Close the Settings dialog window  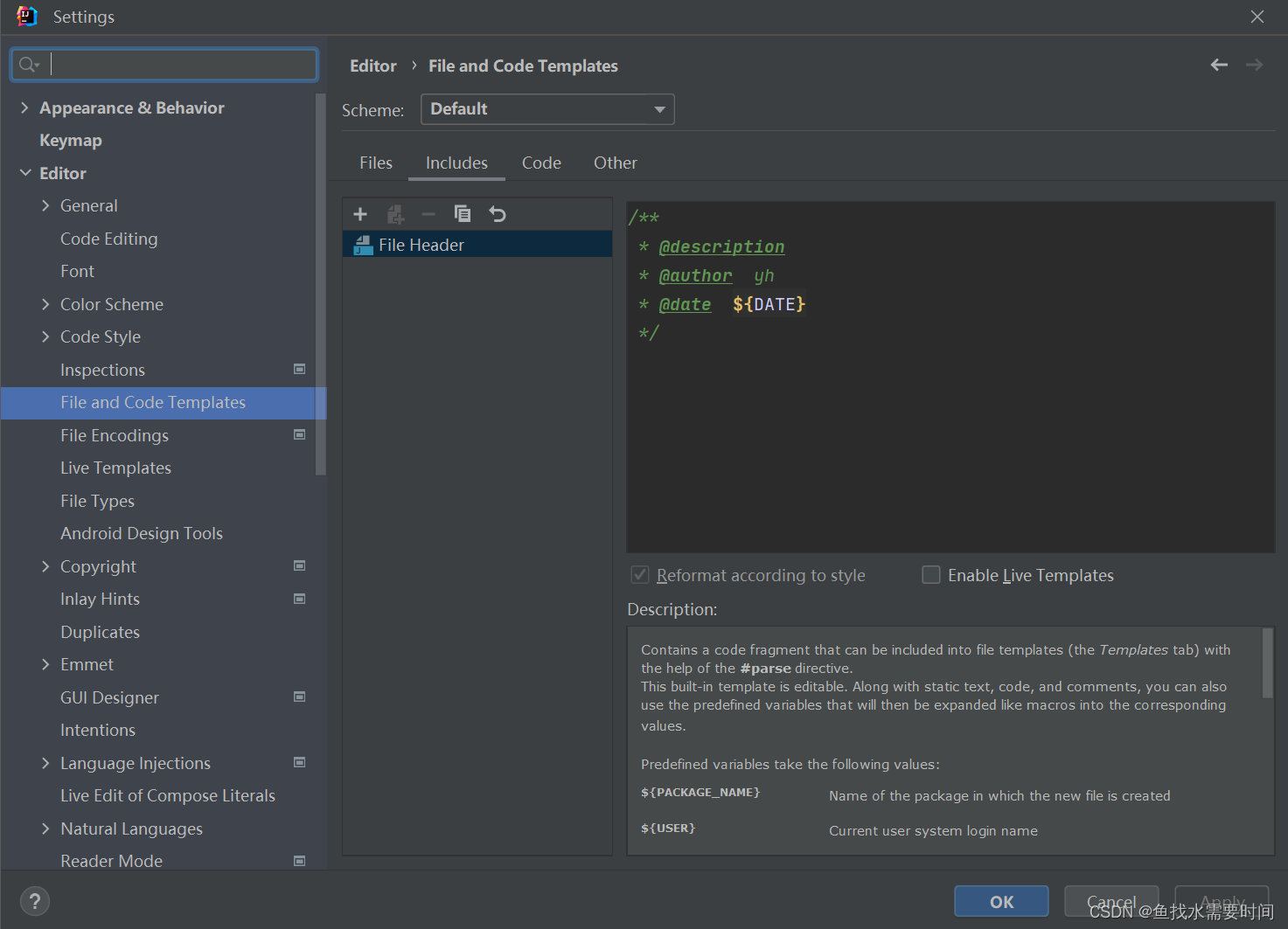[1257, 17]
